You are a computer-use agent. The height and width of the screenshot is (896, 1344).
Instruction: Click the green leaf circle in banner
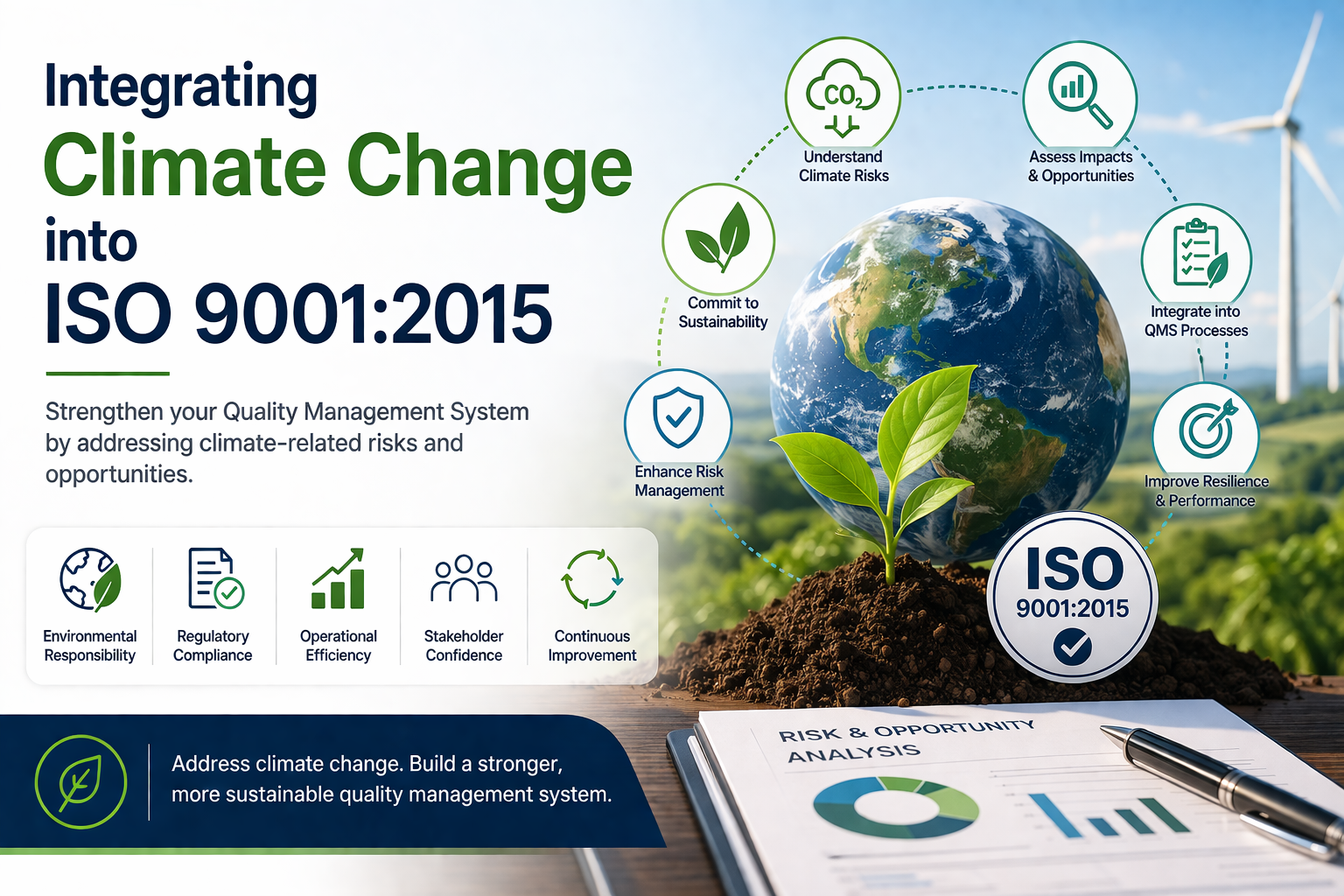pos(80,781)
